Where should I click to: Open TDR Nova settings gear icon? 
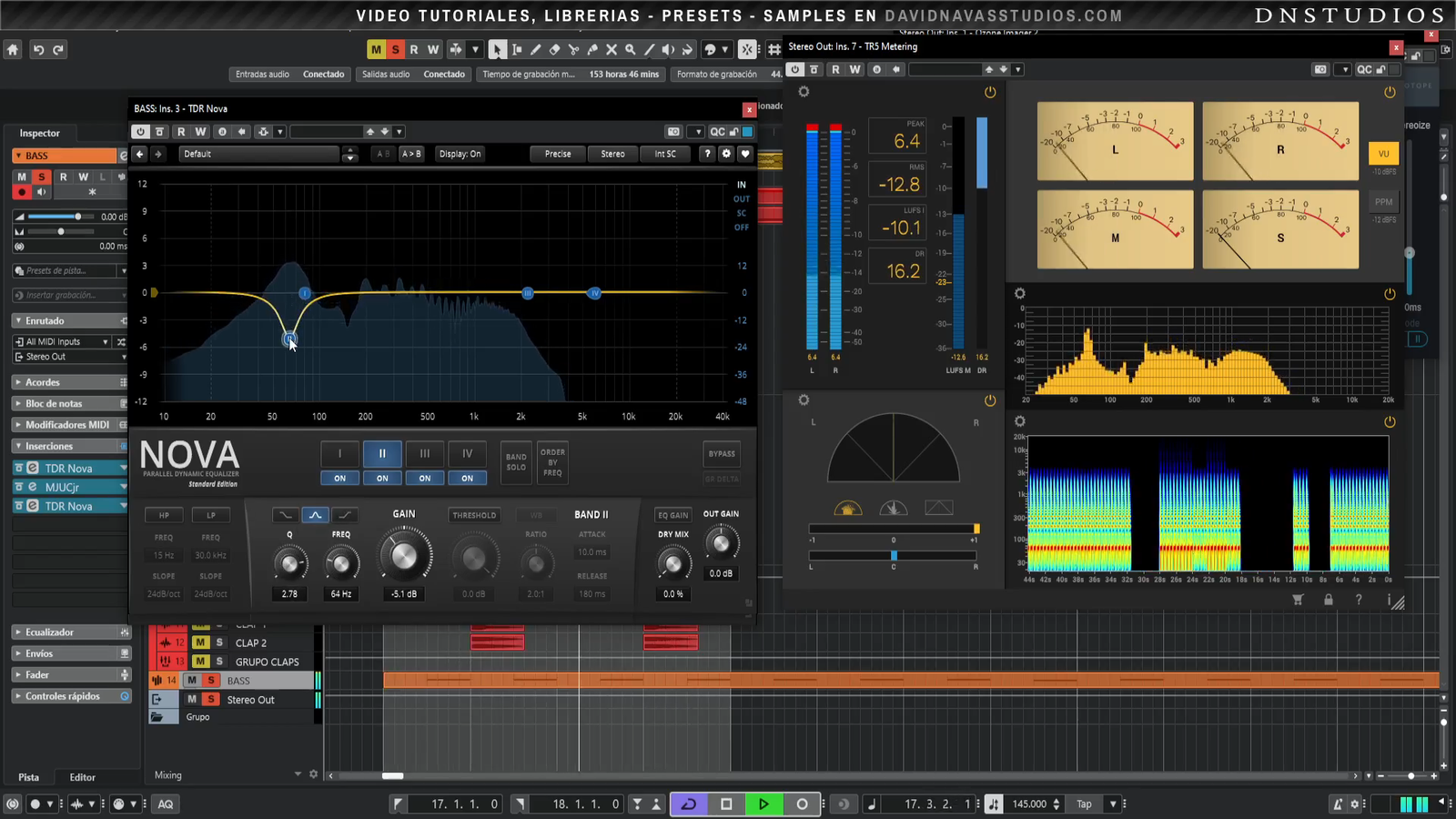coord(726,154)
